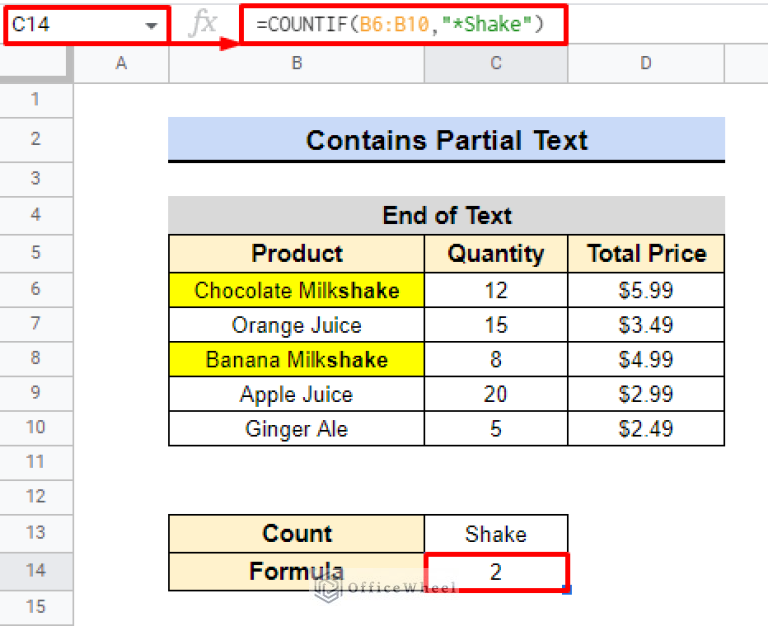Select column B header
Image resolution: width=768 pixels, height=626 pixels.
(x=296, y=63)
